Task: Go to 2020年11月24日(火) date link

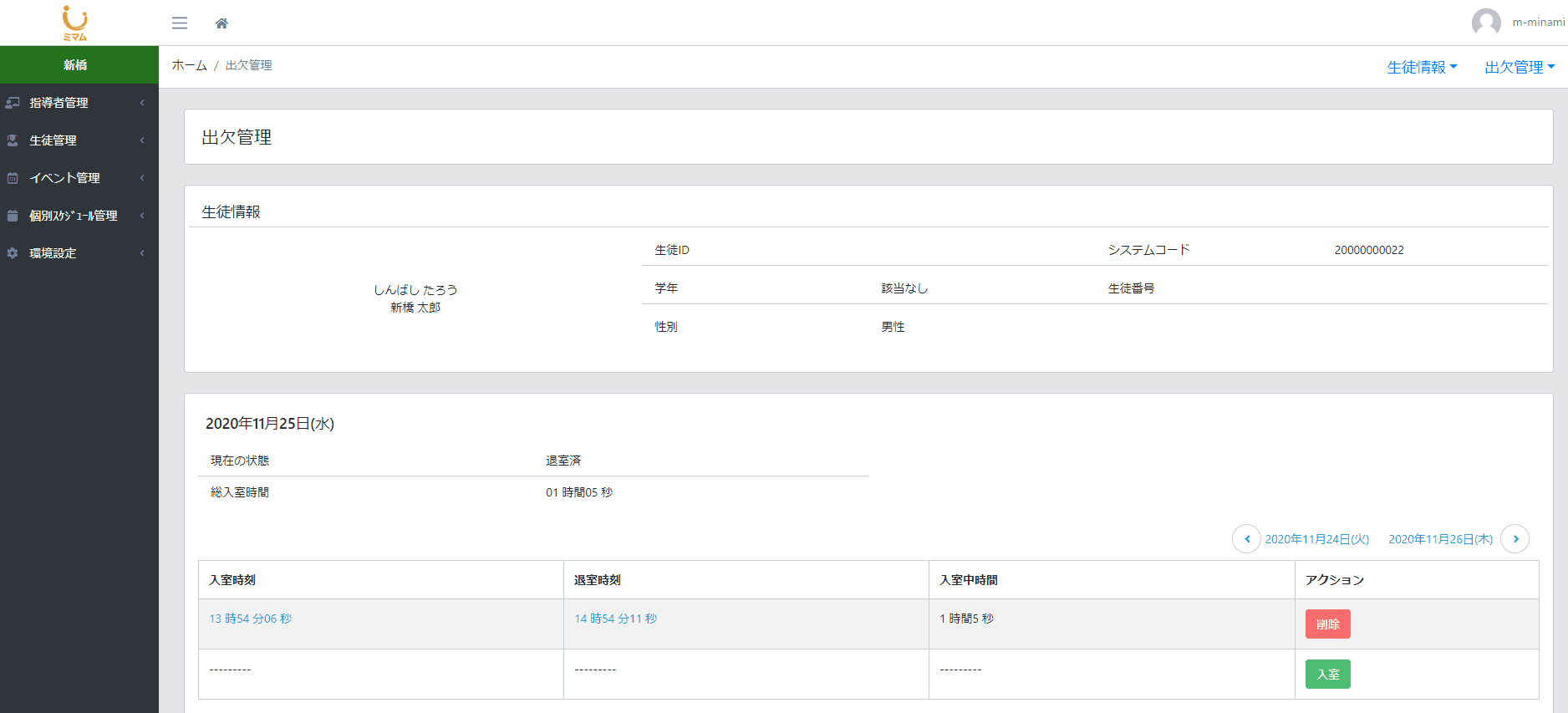Action: pyautogui.click(x=1316, y=540)
